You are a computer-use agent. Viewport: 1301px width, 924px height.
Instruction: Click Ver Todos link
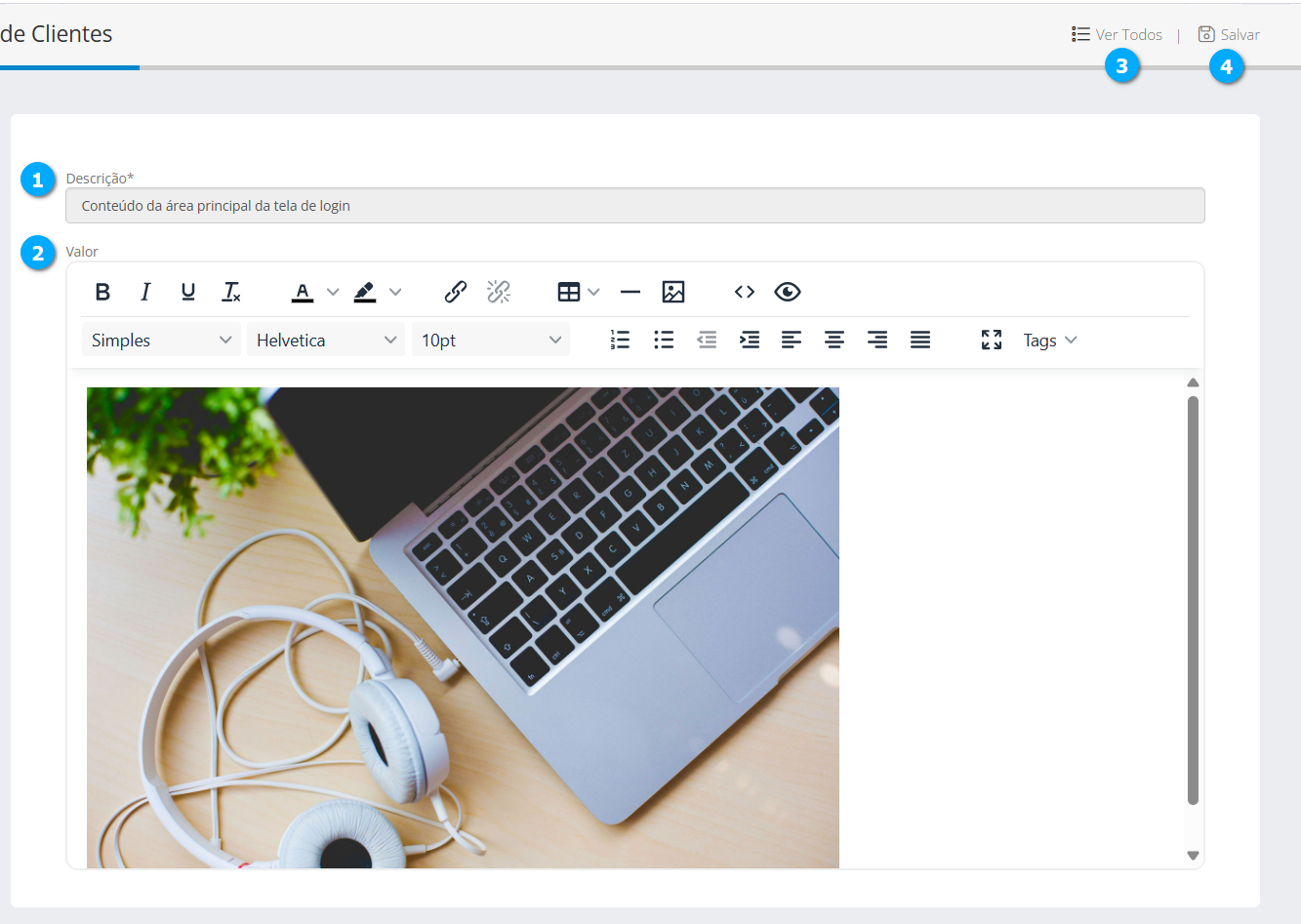coord(1118,34)
